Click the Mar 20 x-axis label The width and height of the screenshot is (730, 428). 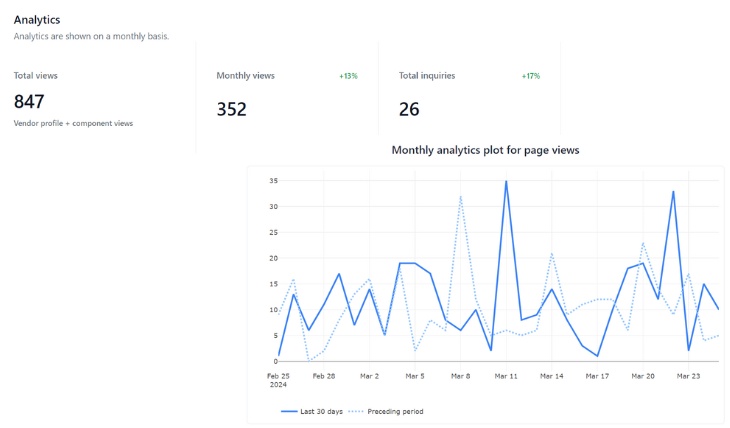[x=643, y=376]
